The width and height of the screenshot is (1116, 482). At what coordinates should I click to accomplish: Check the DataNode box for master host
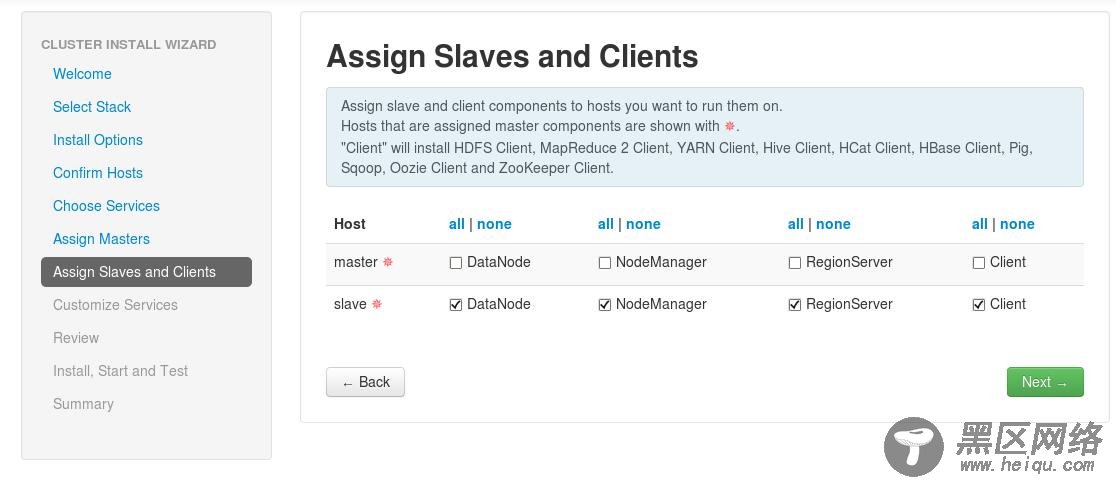tap(456, 263)
